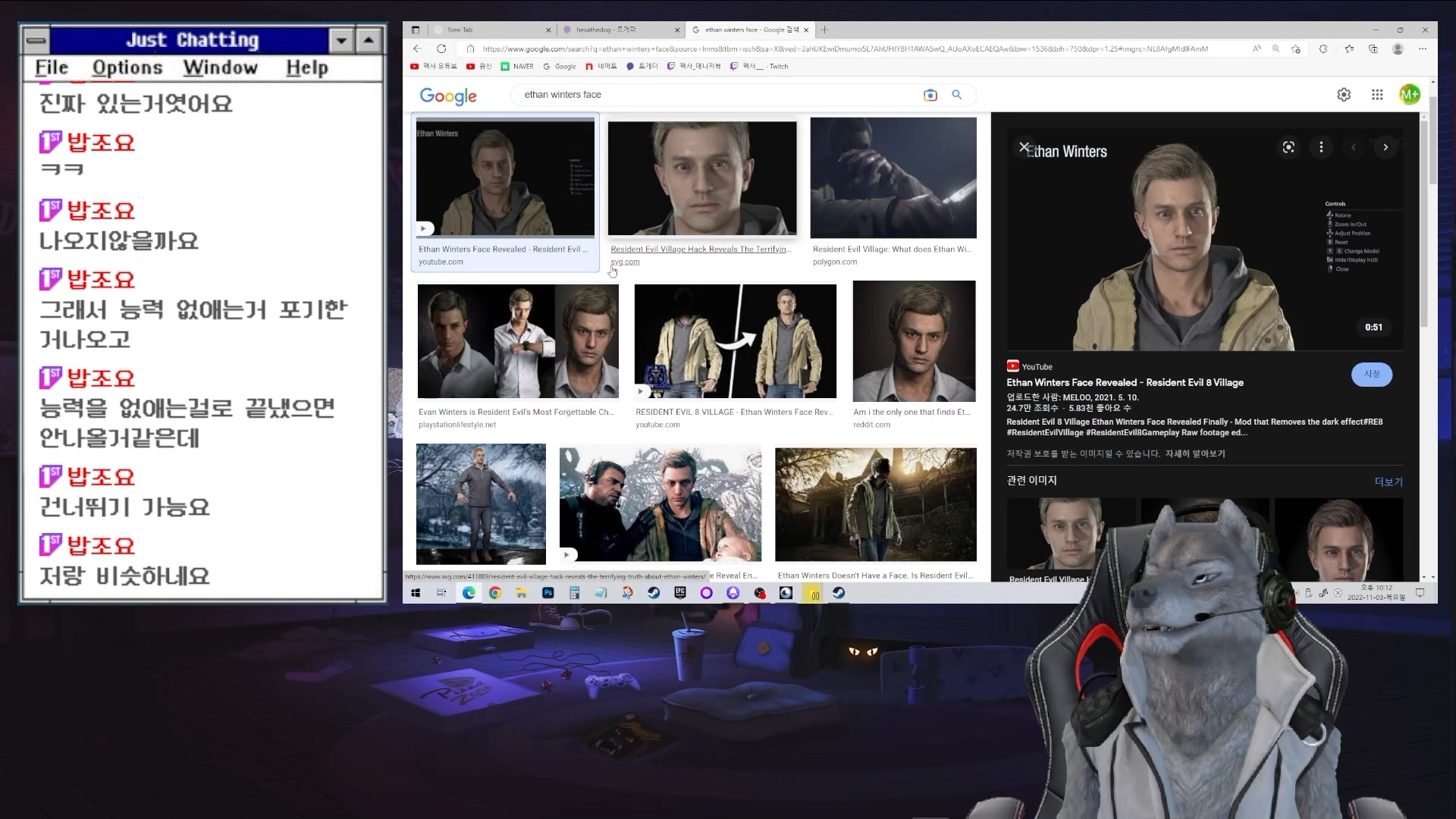Click the 더보기 link in related images

click(1388, 482)
